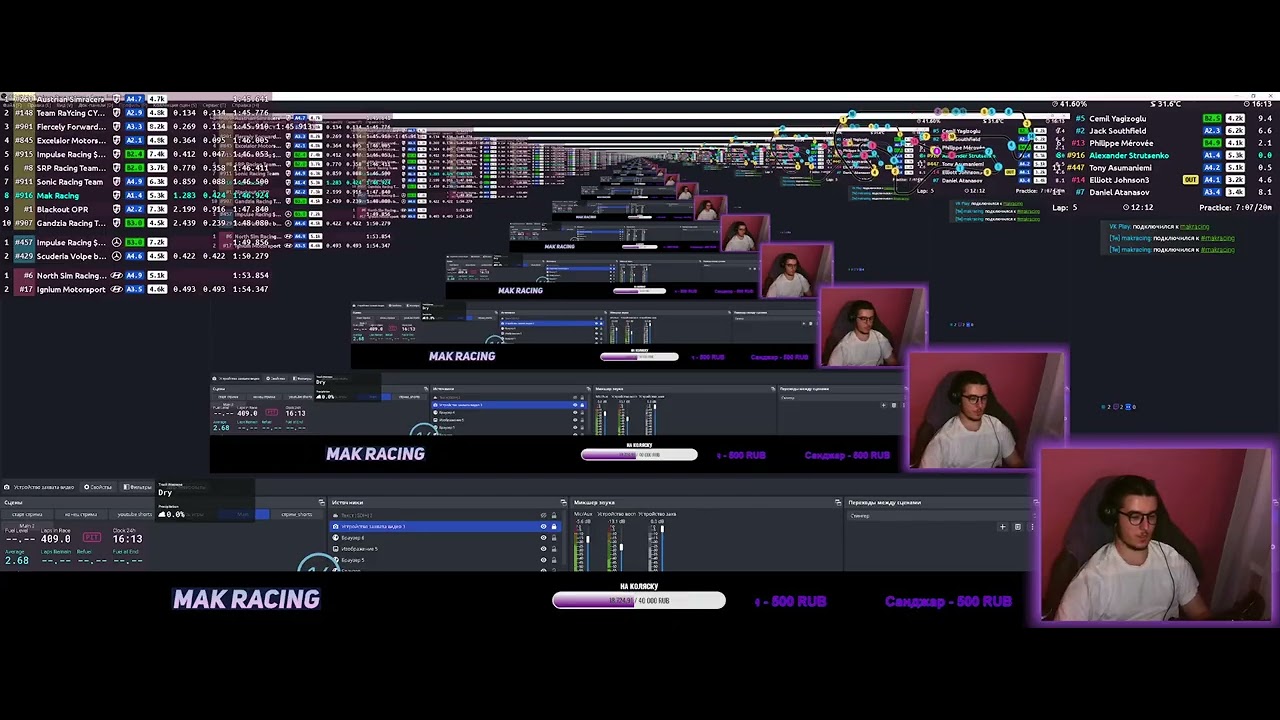
Task: Click the Alexander Strutsenko name in the relative list
Action: click(1129, 155)
